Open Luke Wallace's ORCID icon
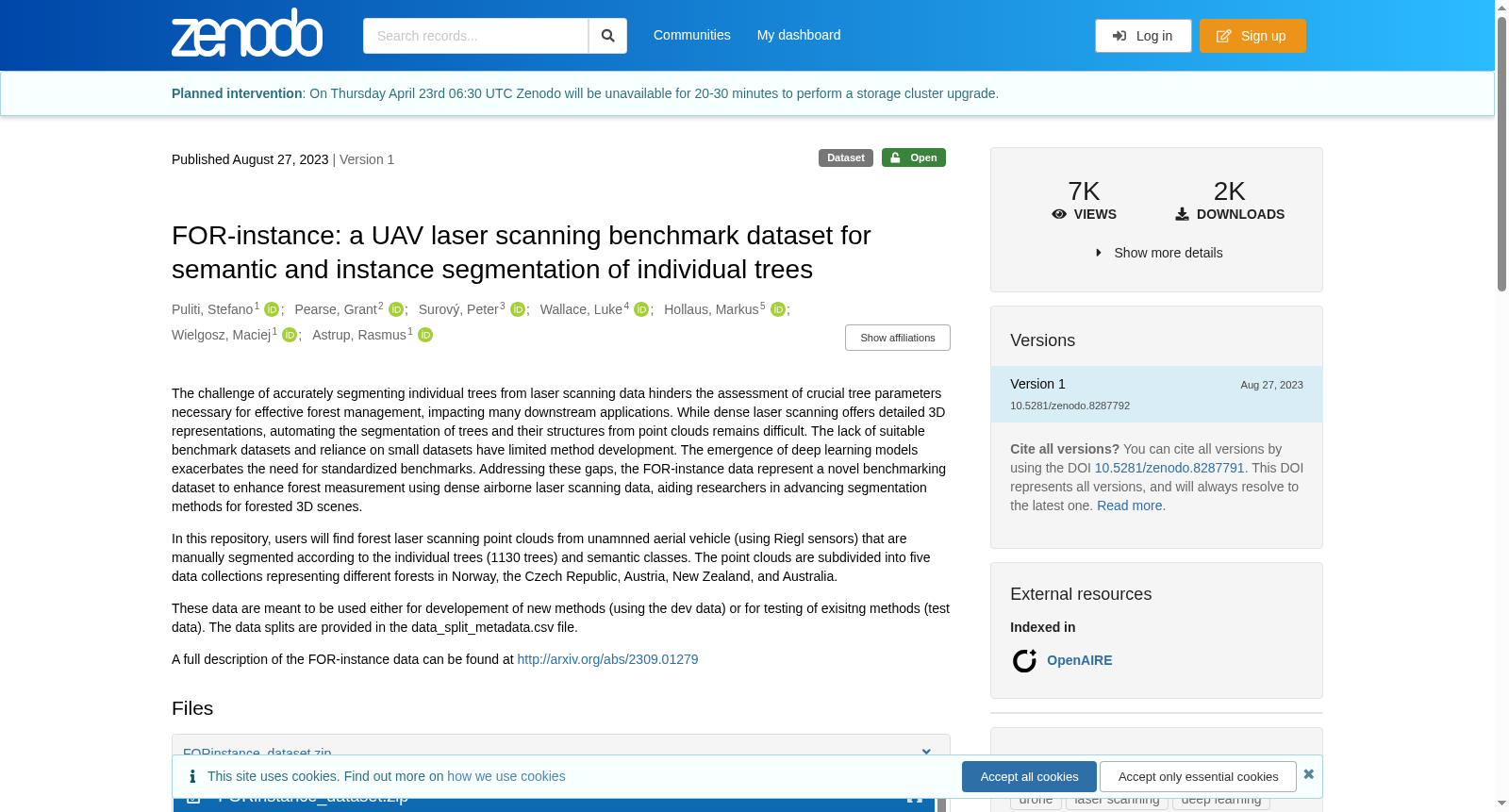 point(641,310)
